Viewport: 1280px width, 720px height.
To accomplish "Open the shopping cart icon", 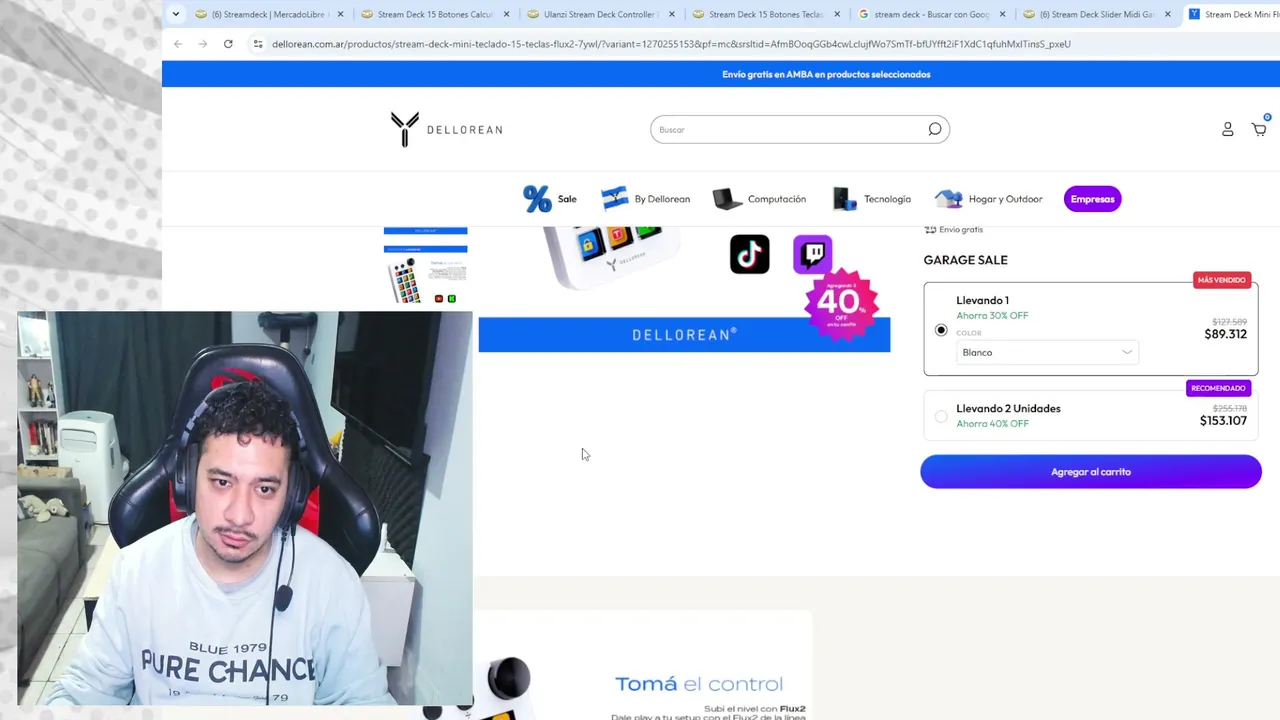I will (1259, 129).
